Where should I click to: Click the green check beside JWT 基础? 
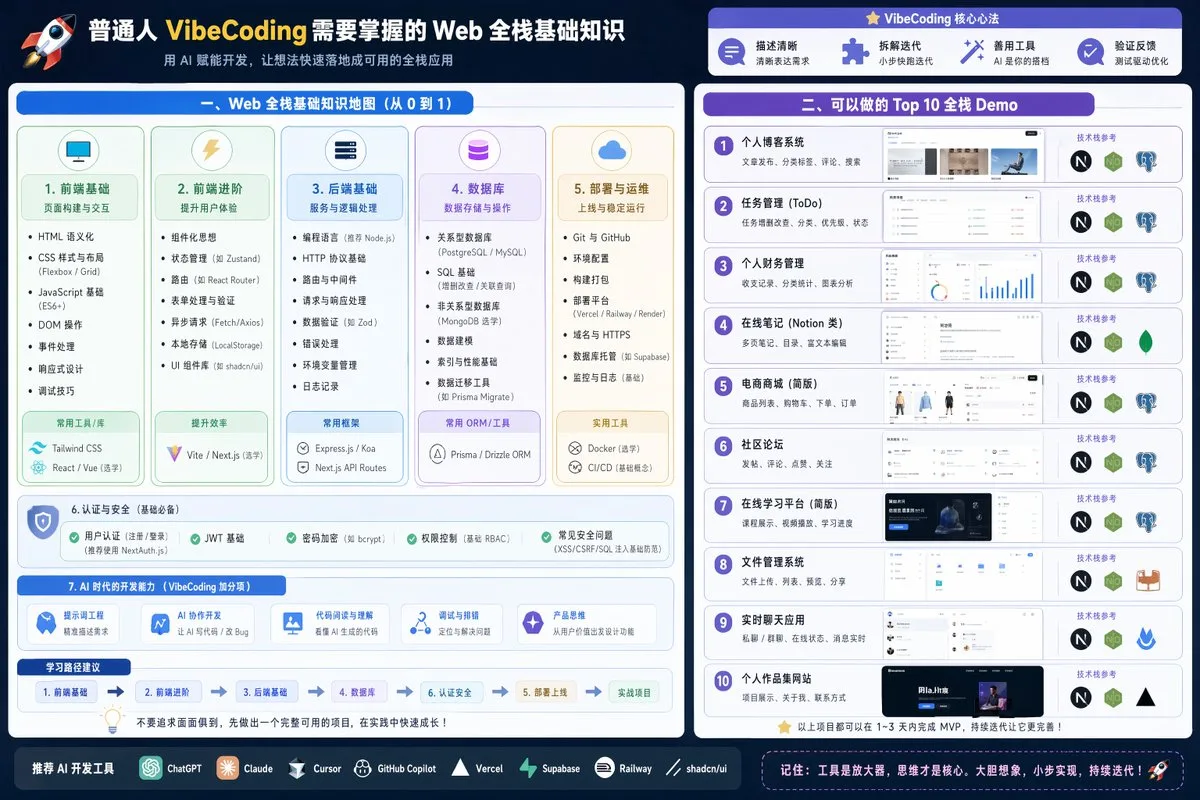196,538
